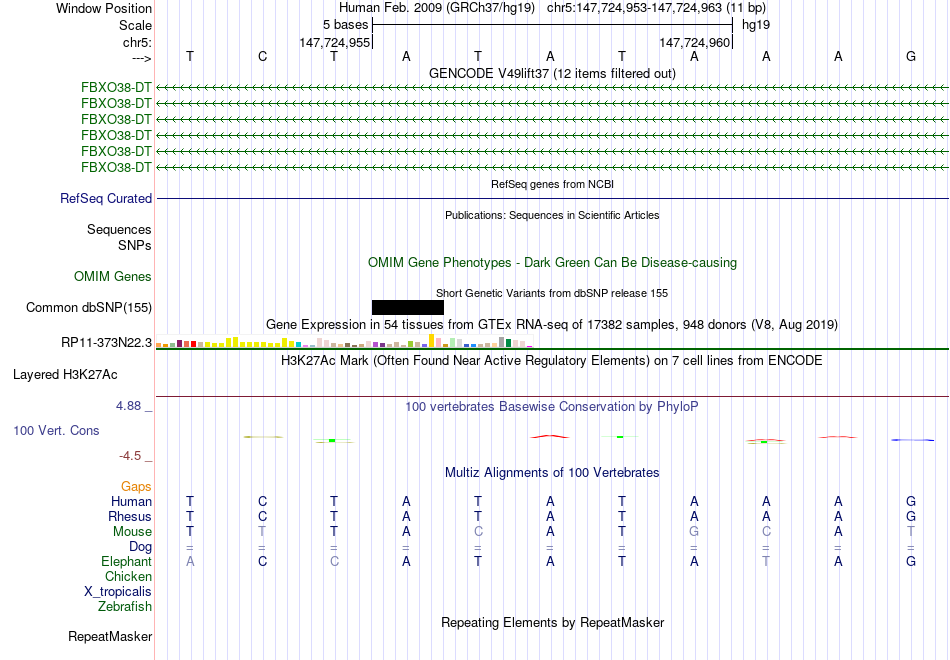Image resolution: width=950 pixels, height=660 pixels.
Task: Click the G base in the Elephant alignment row
Action: point(911,561)
